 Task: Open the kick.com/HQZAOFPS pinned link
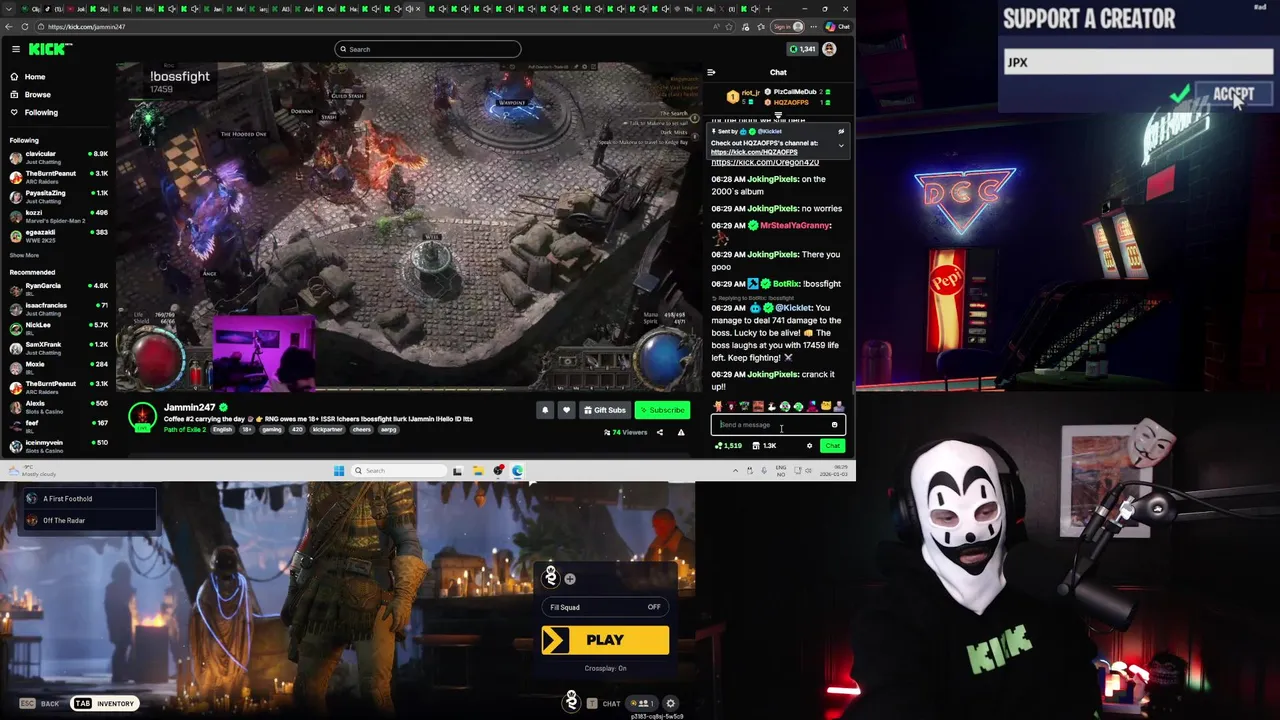[754, 153]
